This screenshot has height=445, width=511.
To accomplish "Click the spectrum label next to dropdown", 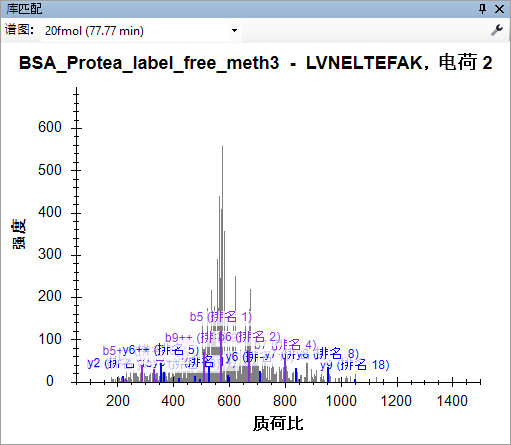I will 19,30.
